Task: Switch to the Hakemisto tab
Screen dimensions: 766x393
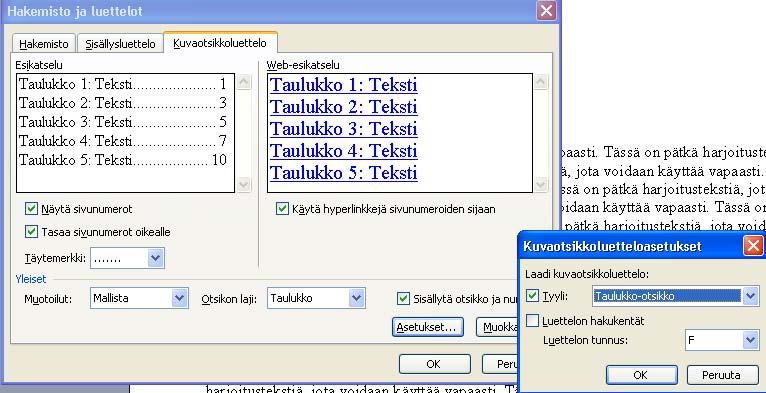Action: click(43, 44)
